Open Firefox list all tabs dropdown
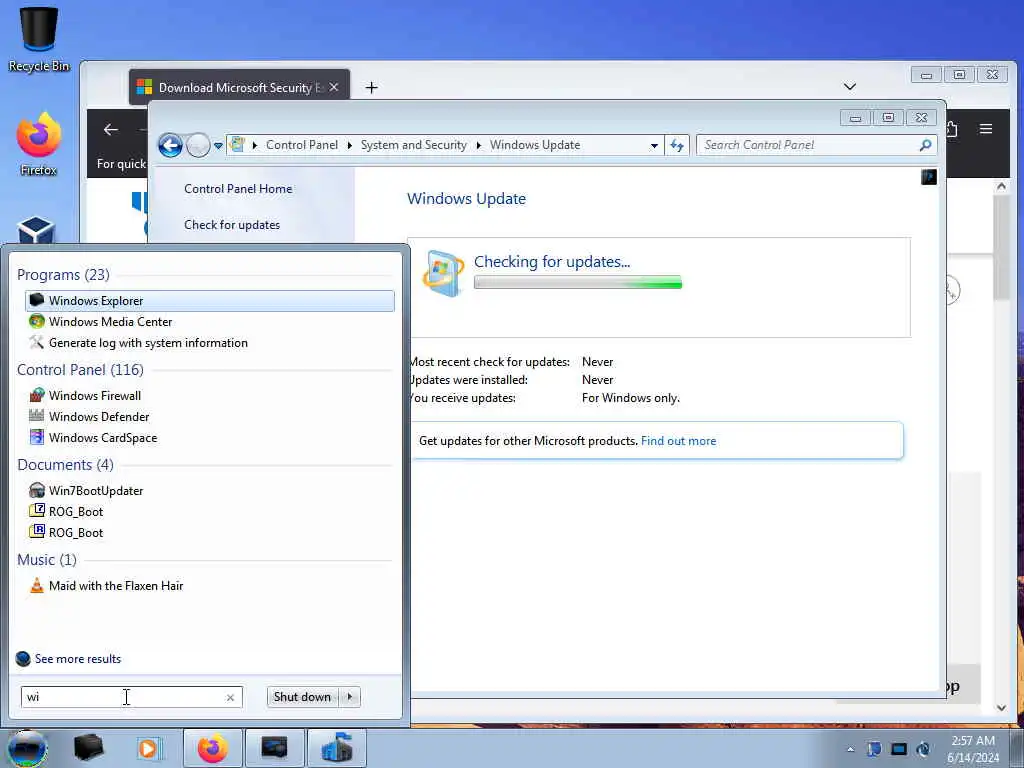 click(x=850, y=87)
